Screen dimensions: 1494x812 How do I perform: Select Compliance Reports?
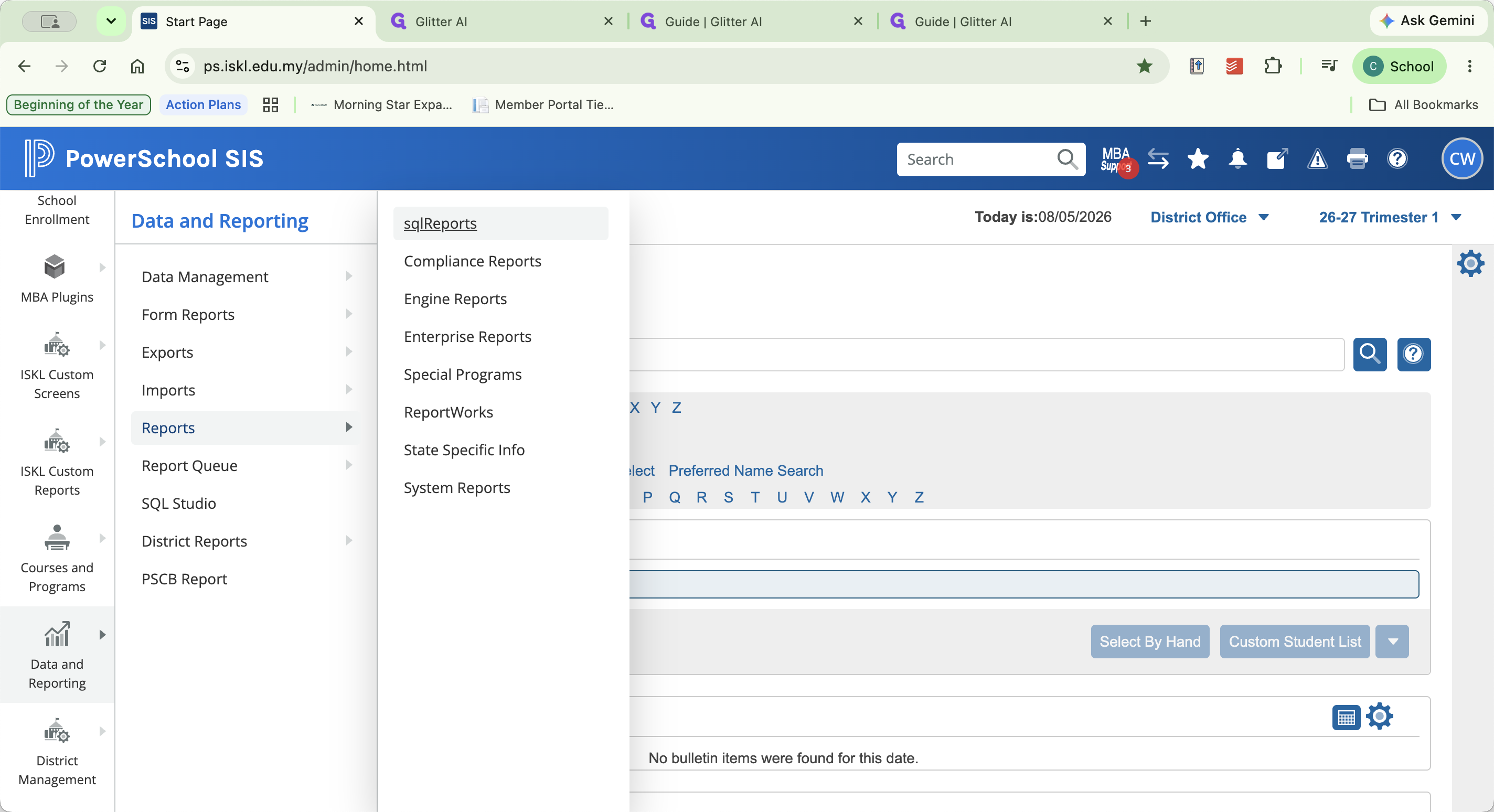(x=473, y=261)
